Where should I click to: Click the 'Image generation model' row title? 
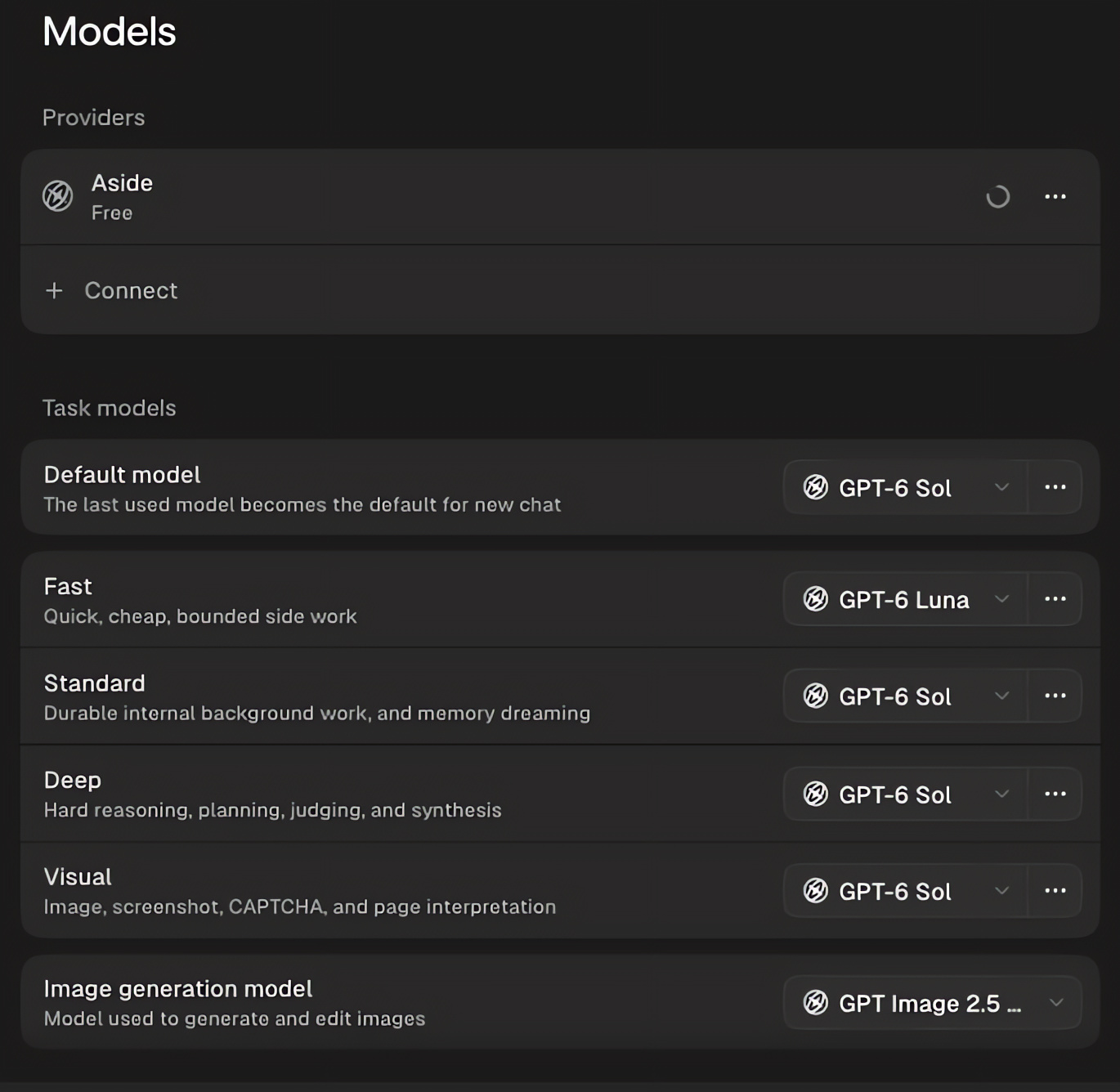pyautogui.click(x=178, y=989)
